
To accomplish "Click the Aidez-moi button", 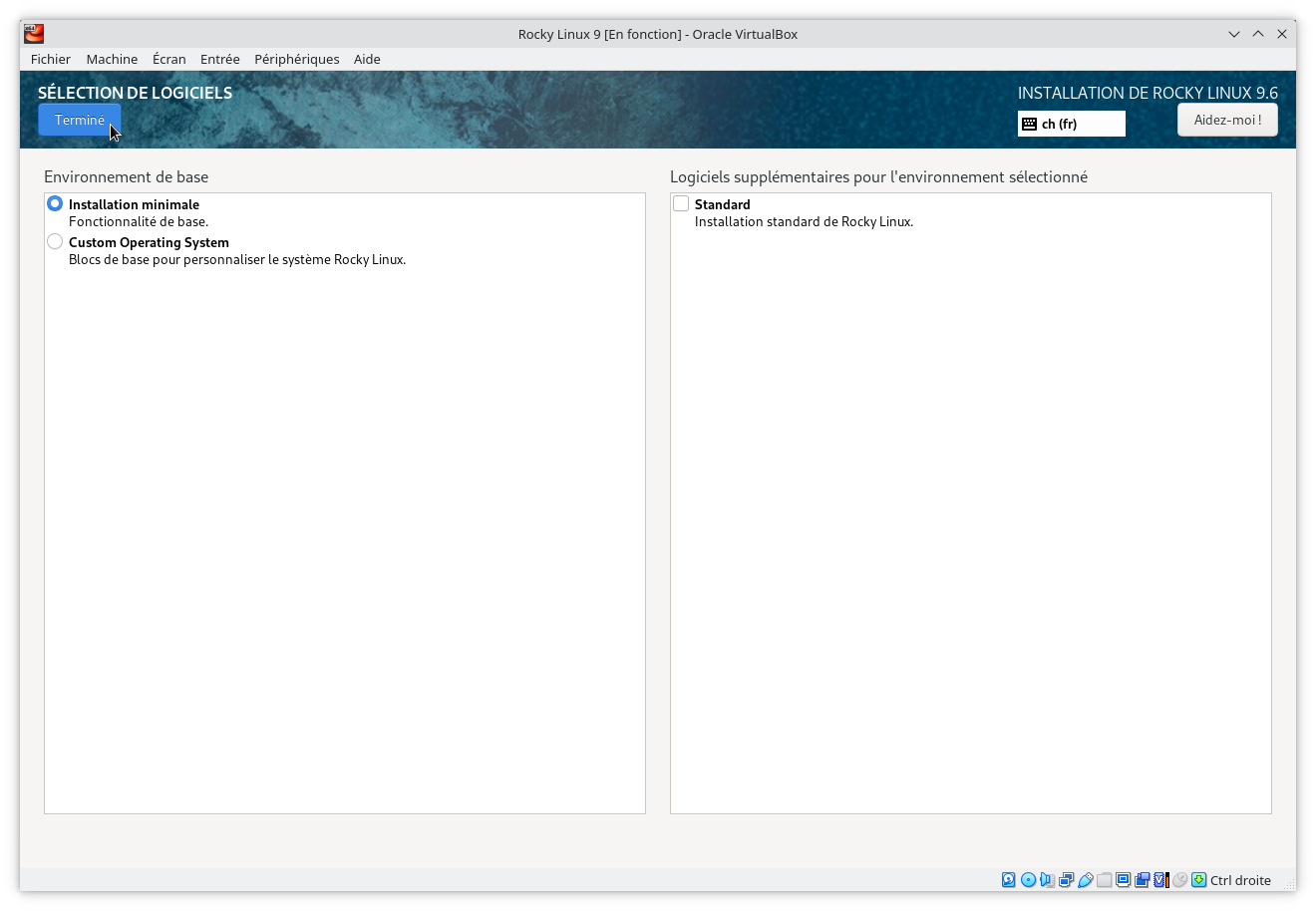I will [1227, 119].
